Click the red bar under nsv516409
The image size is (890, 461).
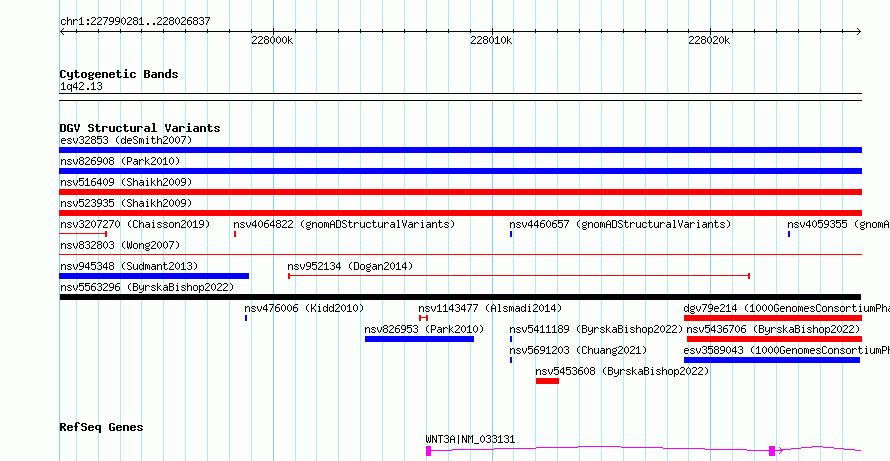coord(460,192)
